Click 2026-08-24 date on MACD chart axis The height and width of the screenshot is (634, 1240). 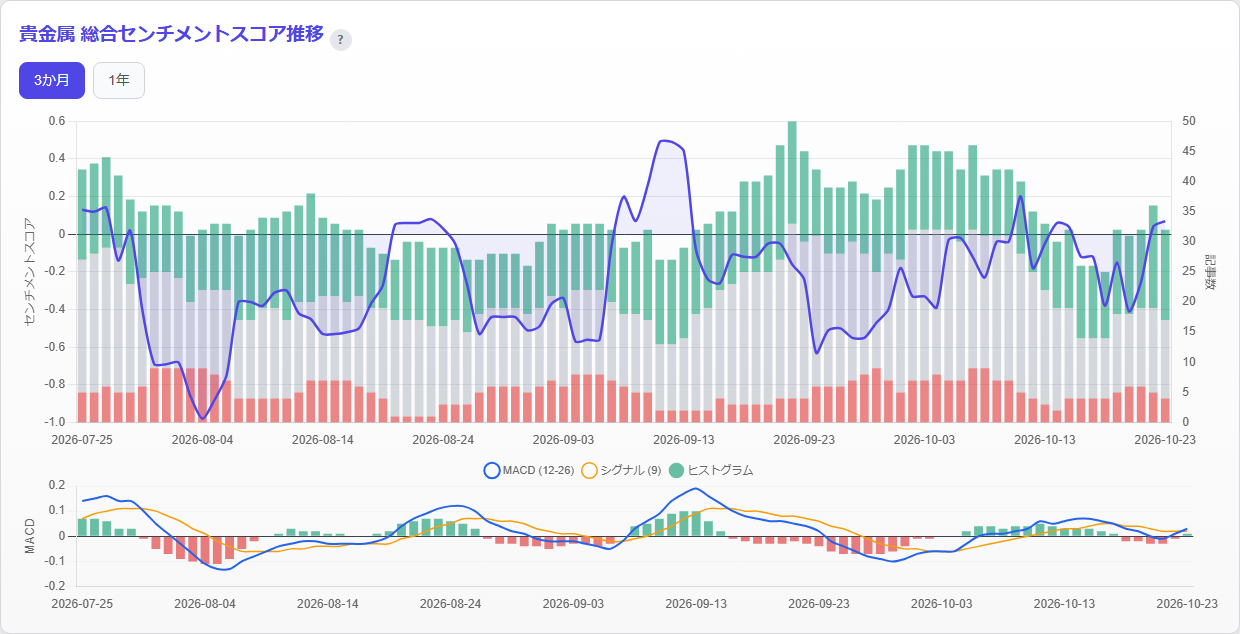point(450,604)
